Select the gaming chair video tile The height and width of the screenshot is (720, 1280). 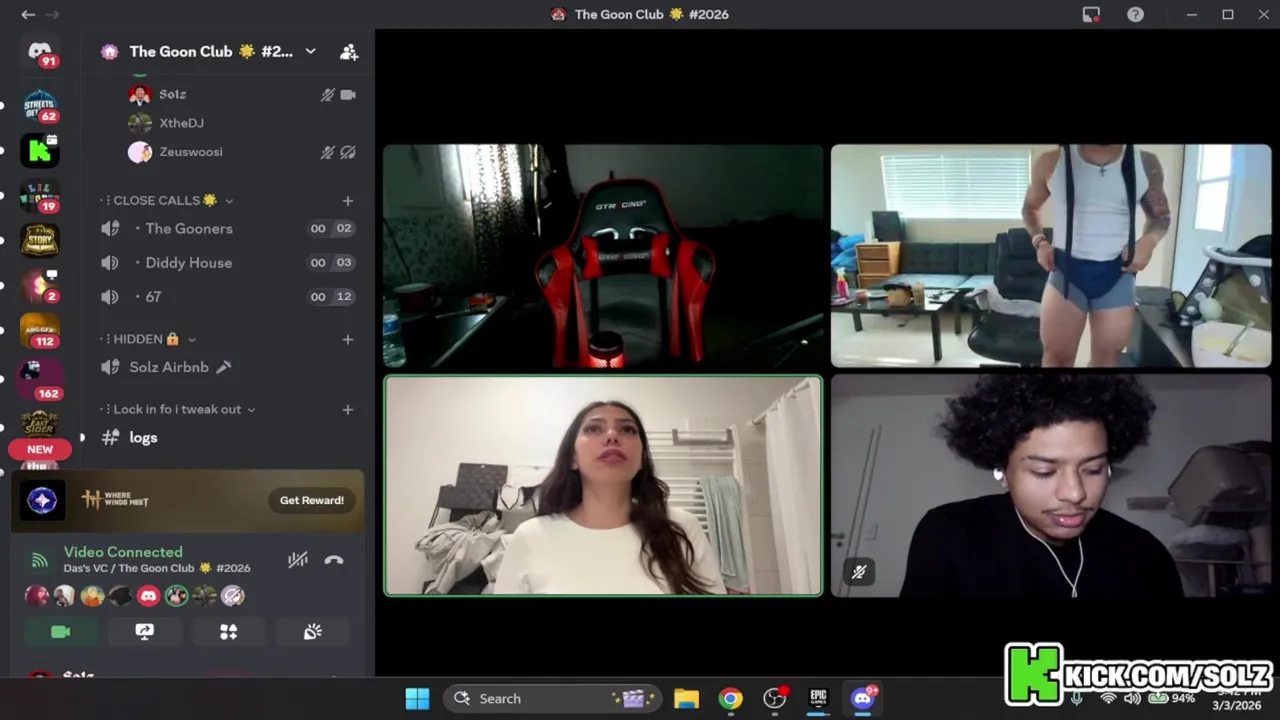tap(603, 256)
